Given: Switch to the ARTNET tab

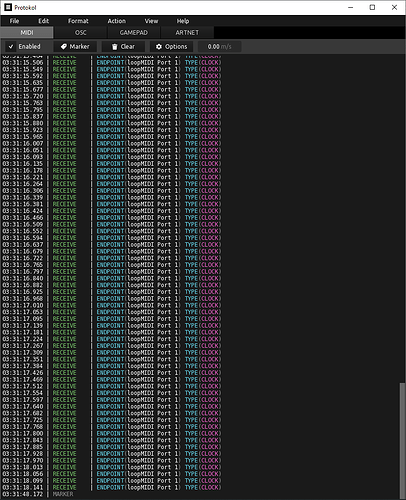Looking at the screenshot, I should click(187, 33).
